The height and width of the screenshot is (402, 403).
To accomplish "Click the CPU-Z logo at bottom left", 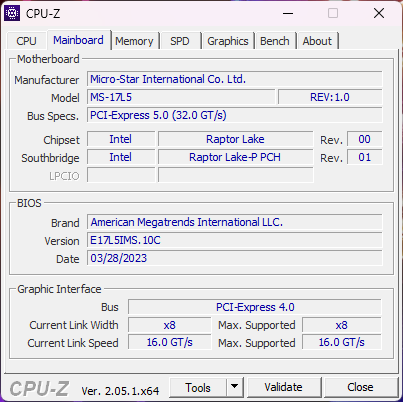I will [39, 389].
